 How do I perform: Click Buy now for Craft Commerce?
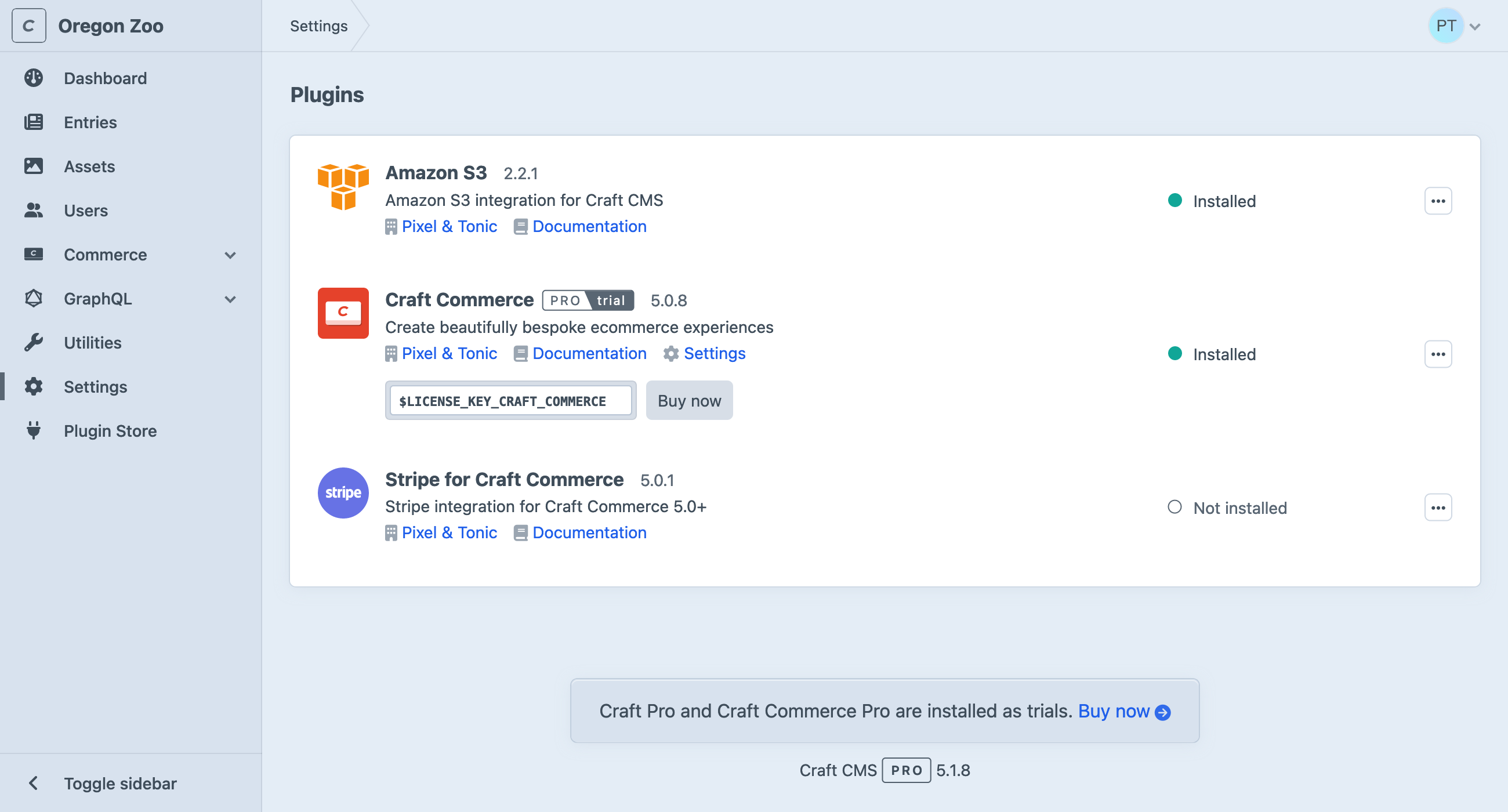[x=689, y=400]
